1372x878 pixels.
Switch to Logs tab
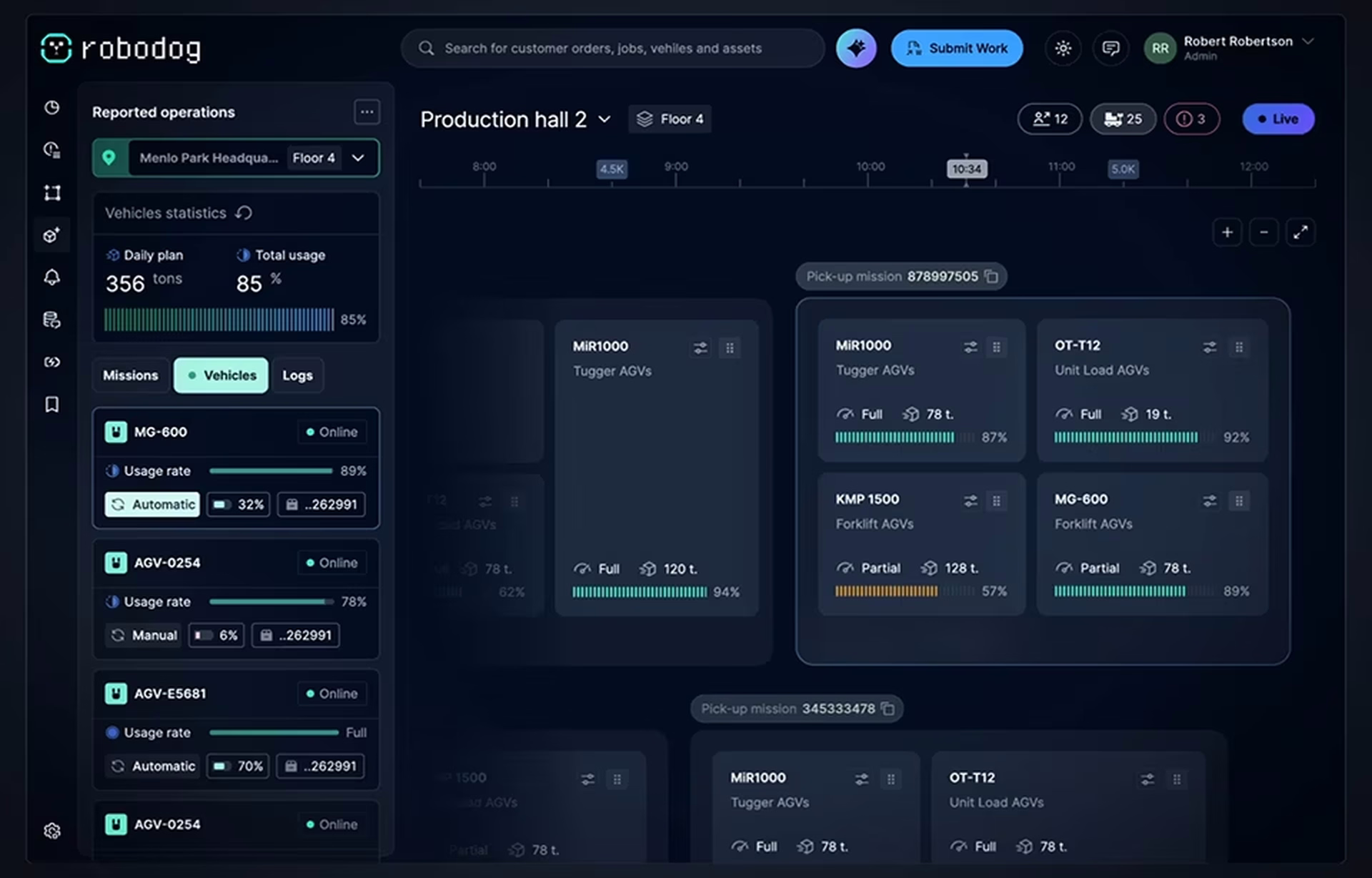pyautogui.click(x=297, y=375)
